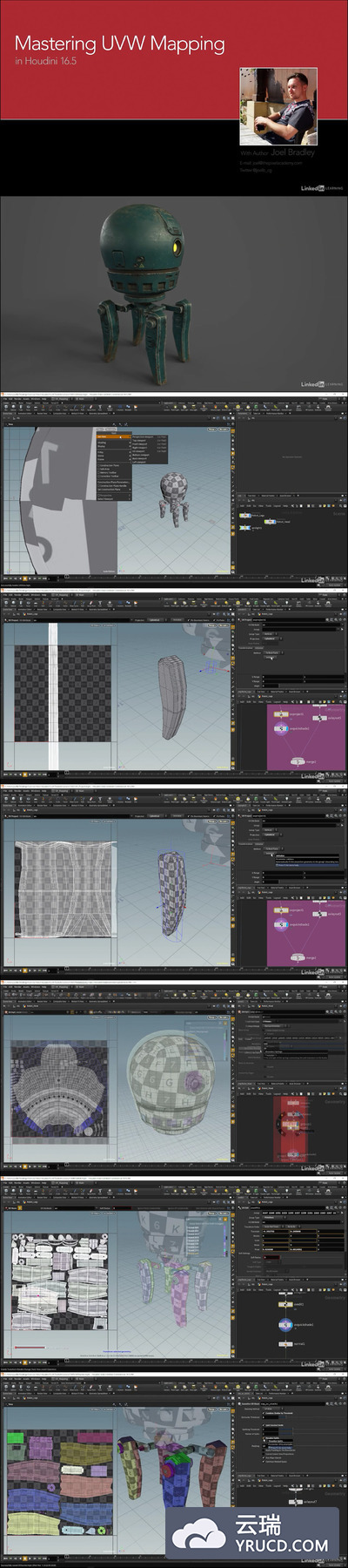The width and height of the screenshot is (348, 1568).
Task: Select the uvproject1 node in the grey-leg screenshot
Action: point(281,714)
